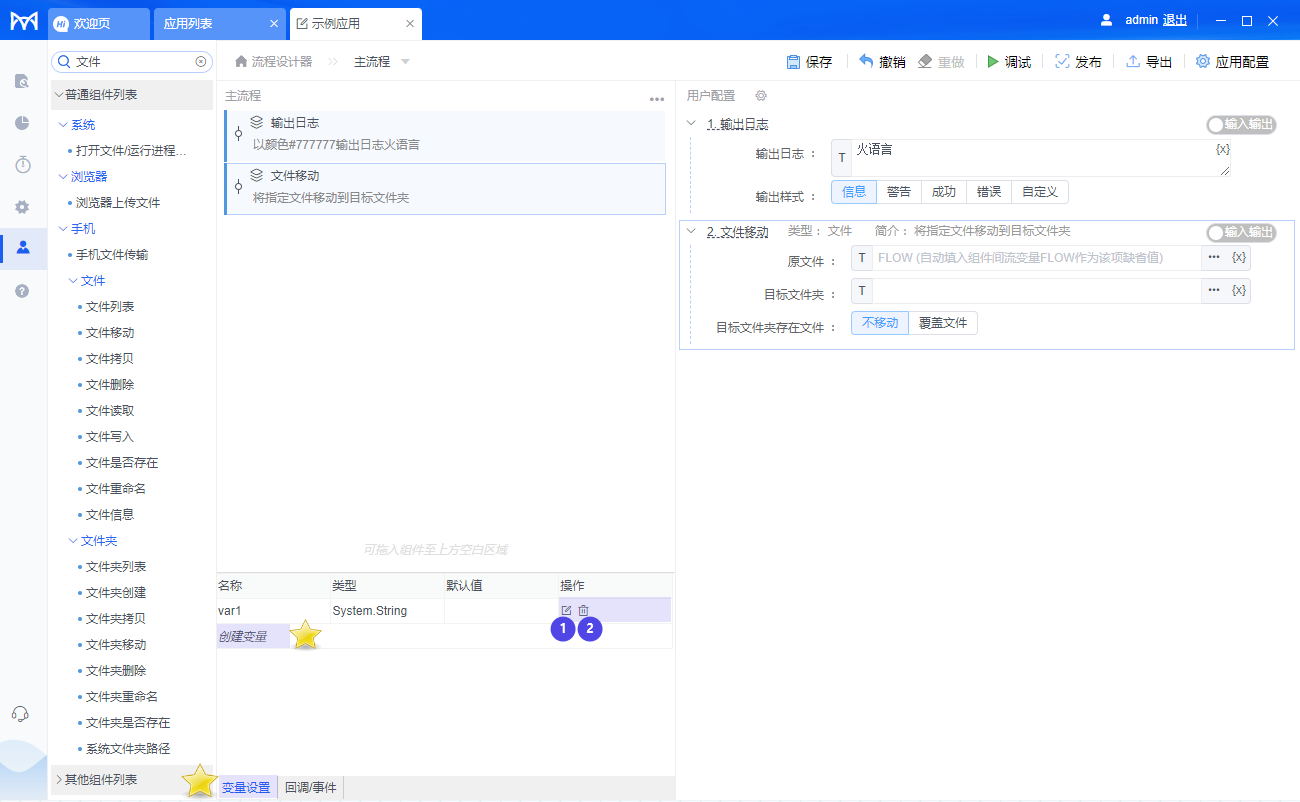
Task: Open user configuration gear next to 用户配置
Action: pos(761,95)
